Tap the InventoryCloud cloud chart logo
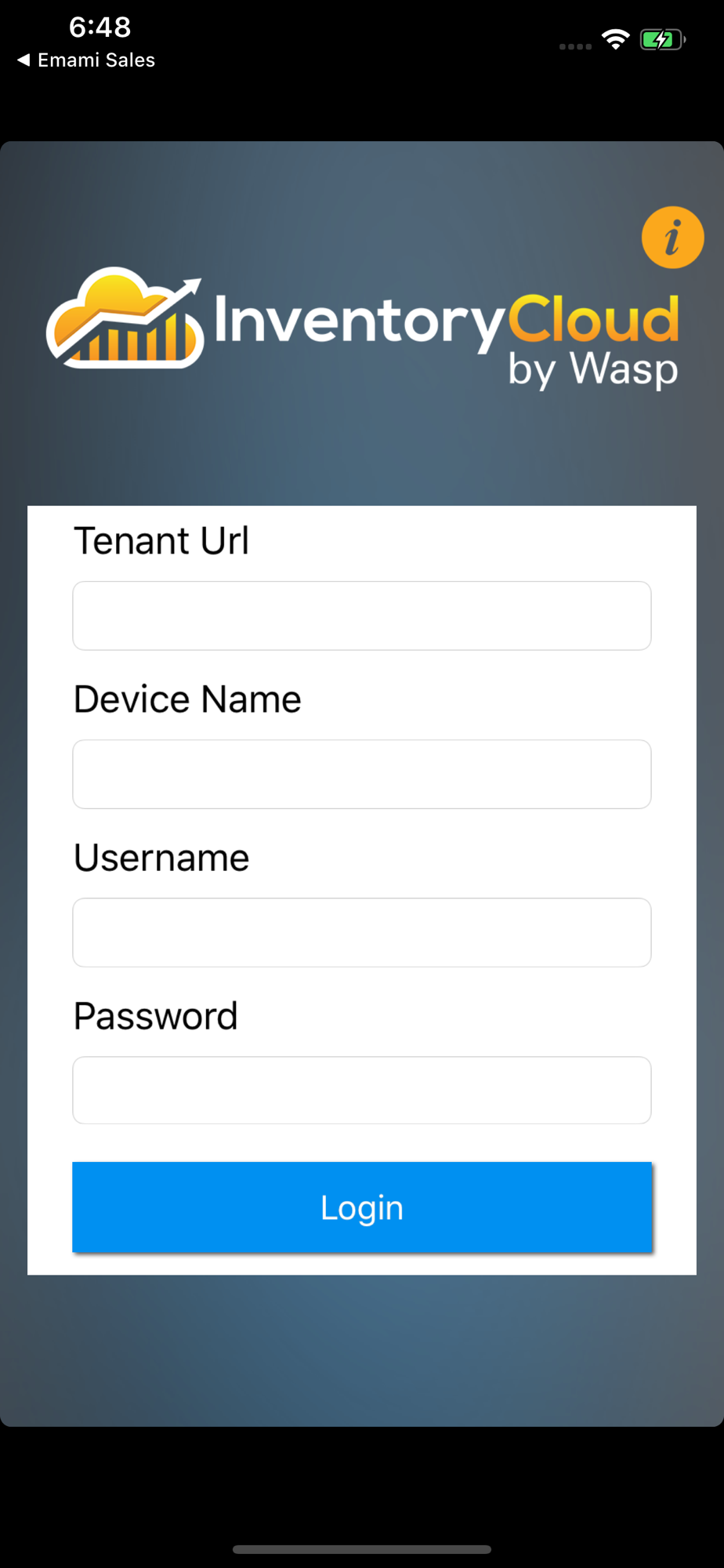The image size is (724, 1568). point(125,318)
